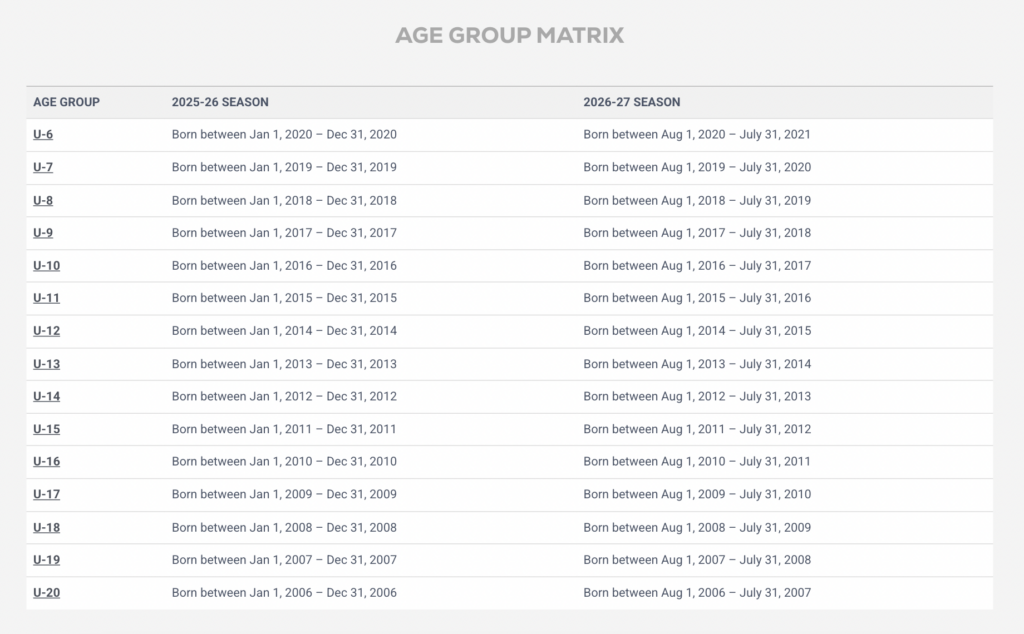Screen dimensions: 1024x634
Task: Open the U-6 age group link
Action: tap(43, 134)
